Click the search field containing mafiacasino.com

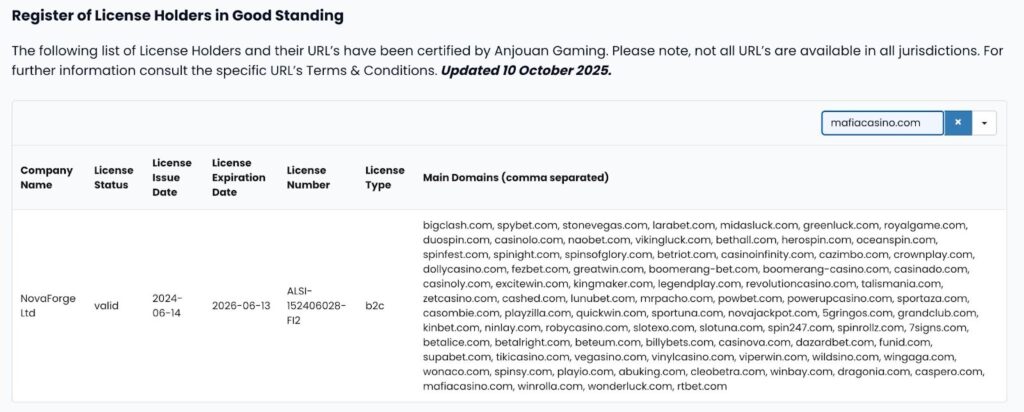tap(881, 122)
